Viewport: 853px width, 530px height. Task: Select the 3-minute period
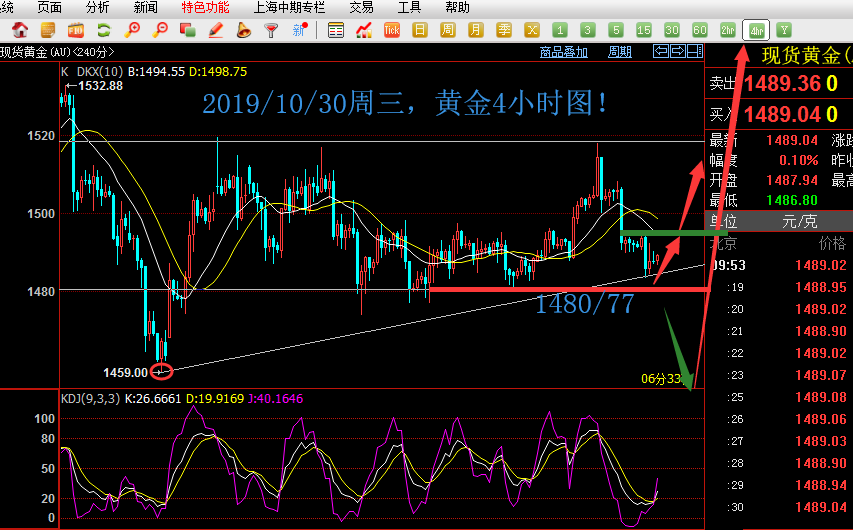tap(588, 30)
